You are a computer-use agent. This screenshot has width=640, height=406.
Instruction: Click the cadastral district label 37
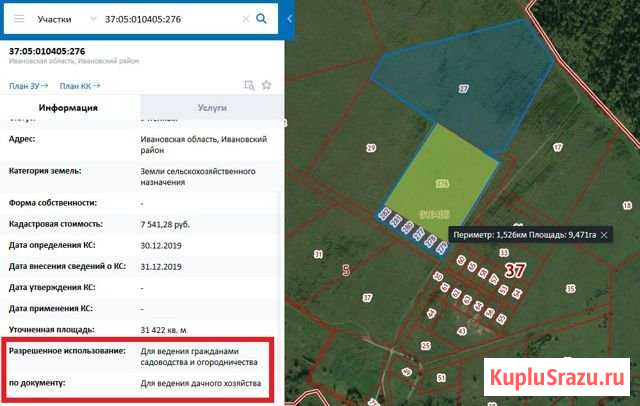tap(515, 270)
